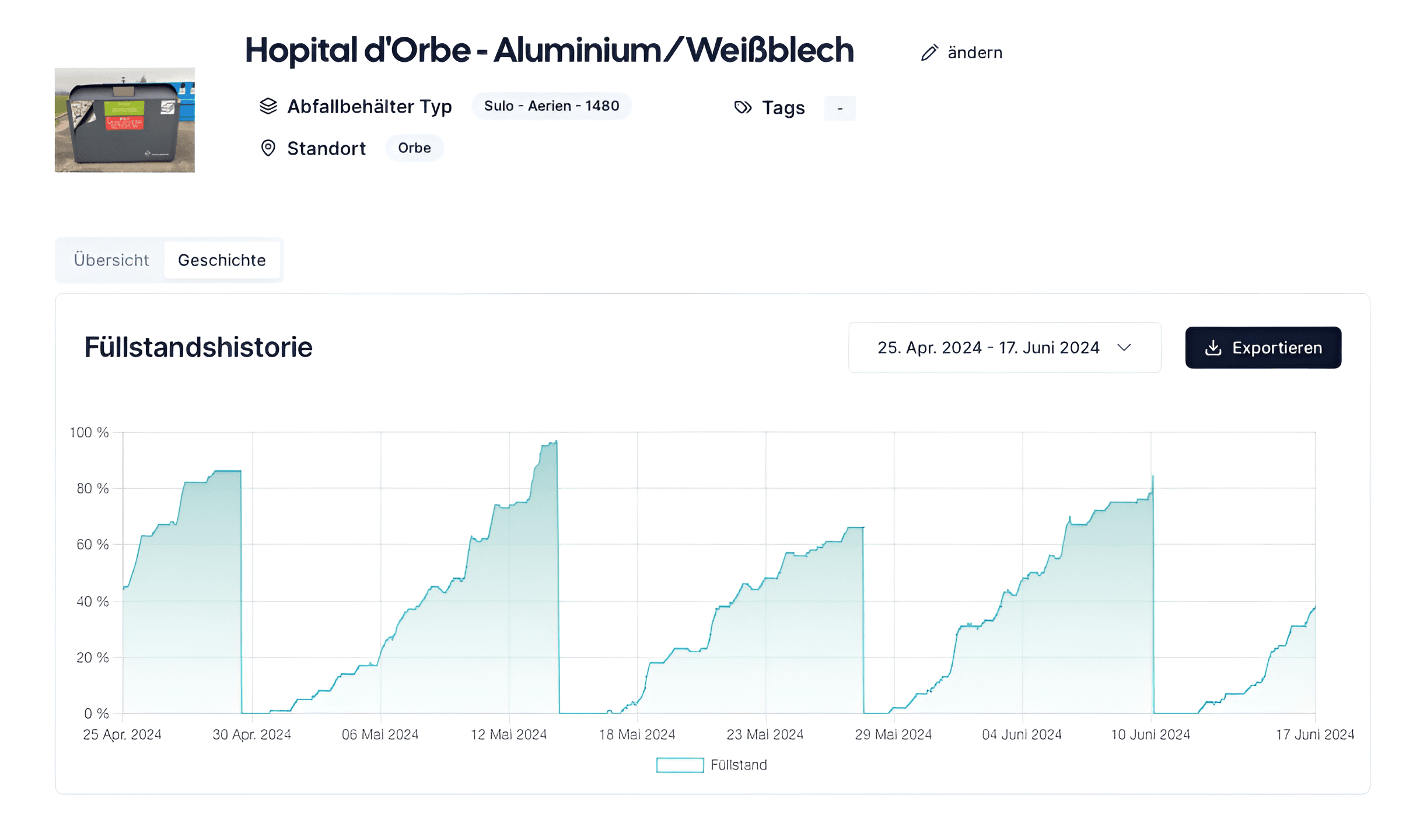Image resolution: width=1406 pixels, height=840 pixels.
Task: Click the 12 Mai 2024 axis label
Action: coord(509,734)
